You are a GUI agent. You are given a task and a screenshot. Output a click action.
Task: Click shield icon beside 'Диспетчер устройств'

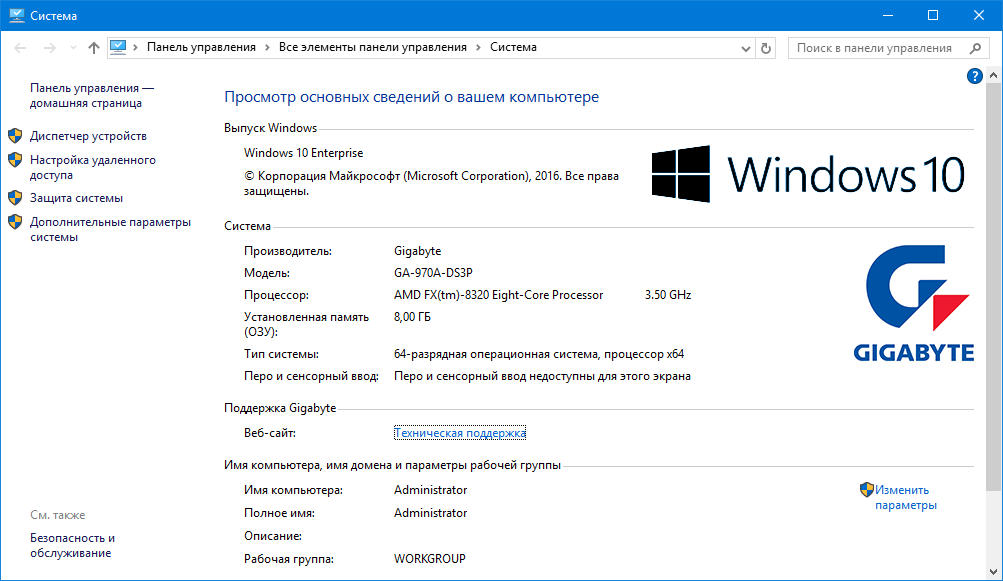tap(15, 136)
